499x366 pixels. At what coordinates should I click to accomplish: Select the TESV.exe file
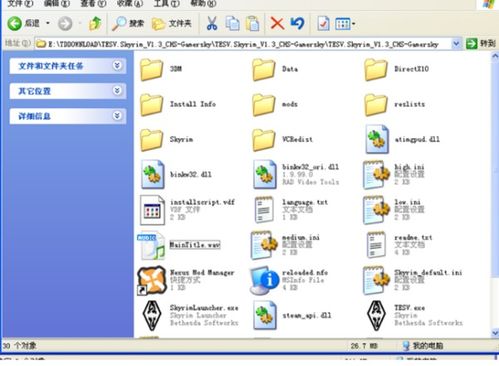tap(414, 315)
